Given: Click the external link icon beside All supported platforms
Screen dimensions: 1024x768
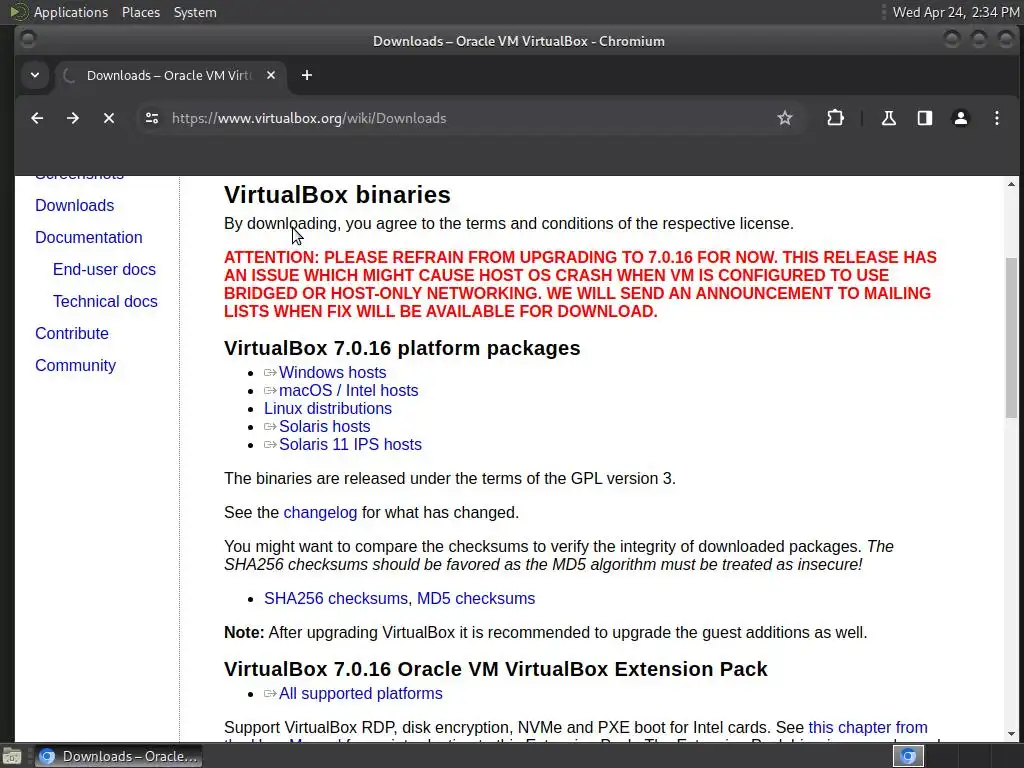Looking at the screenshot, I should coord(270,694).
